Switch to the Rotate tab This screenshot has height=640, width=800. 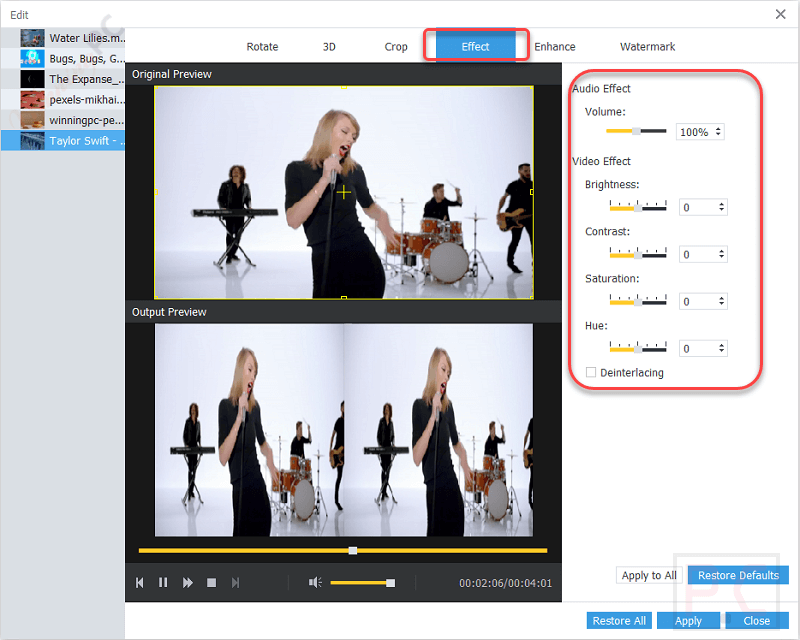[262, 47]
